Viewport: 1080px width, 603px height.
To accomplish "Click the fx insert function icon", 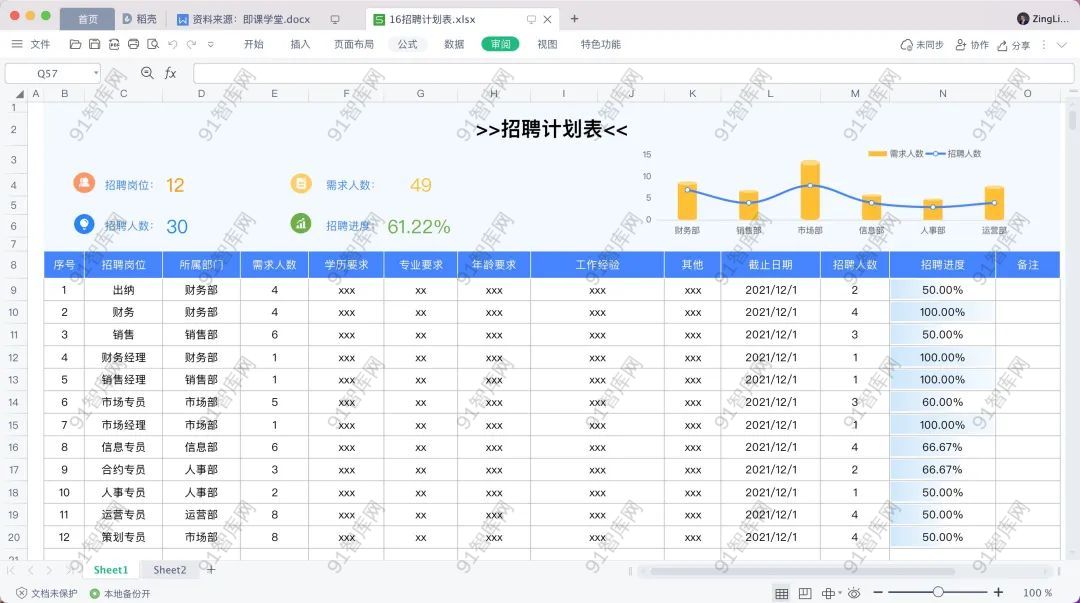I will (170, 73).
